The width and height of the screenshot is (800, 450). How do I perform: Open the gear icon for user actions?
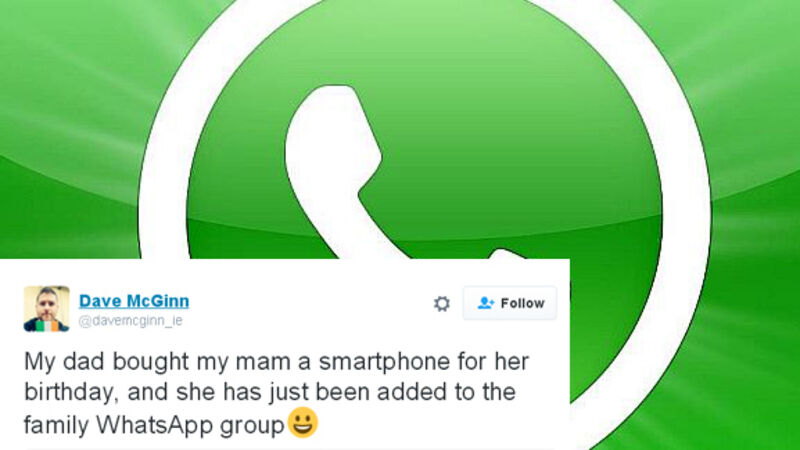click(x=442, y=304)
